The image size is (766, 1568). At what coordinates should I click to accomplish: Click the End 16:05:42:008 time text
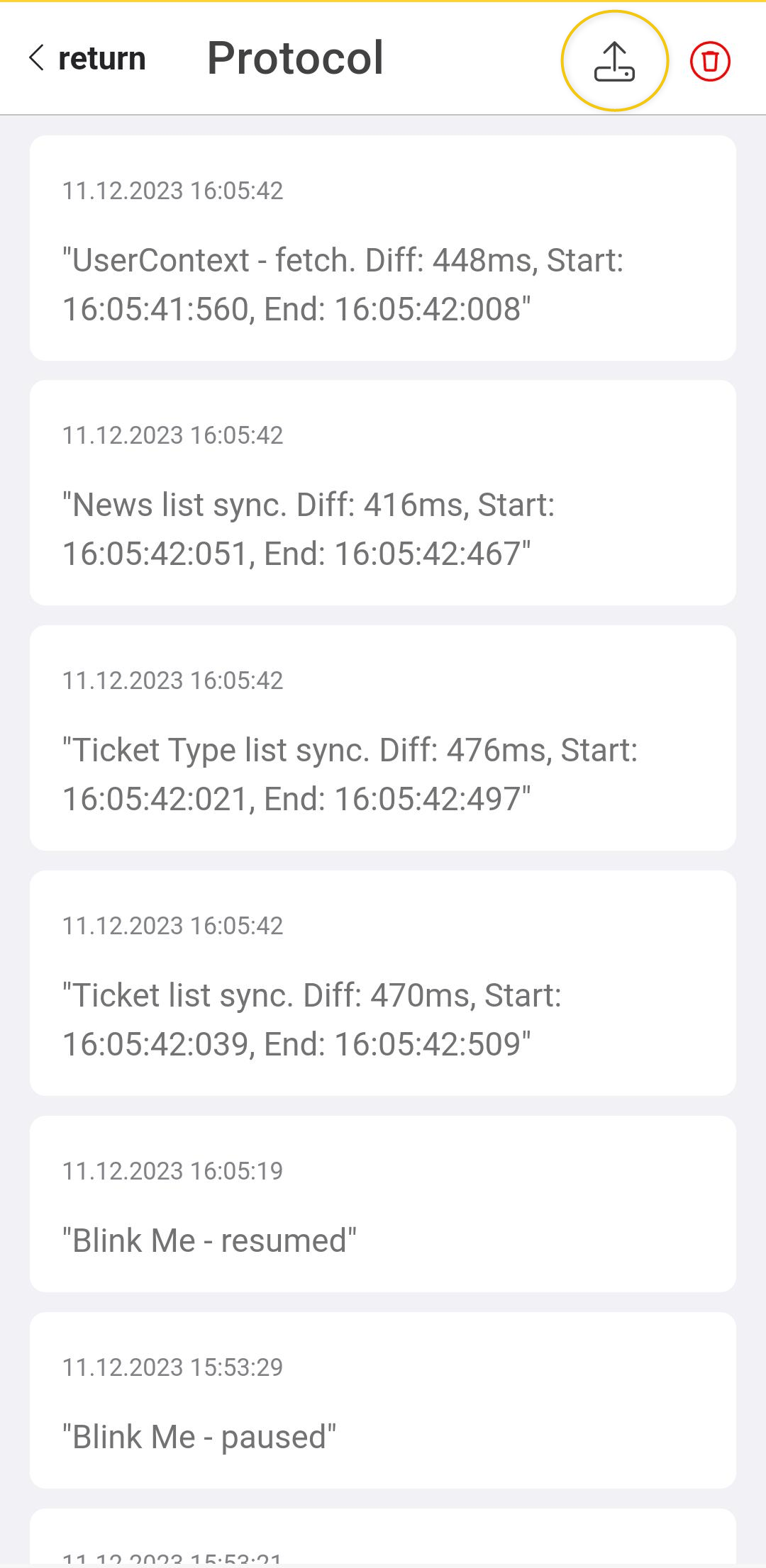click(x=397, y=309)
